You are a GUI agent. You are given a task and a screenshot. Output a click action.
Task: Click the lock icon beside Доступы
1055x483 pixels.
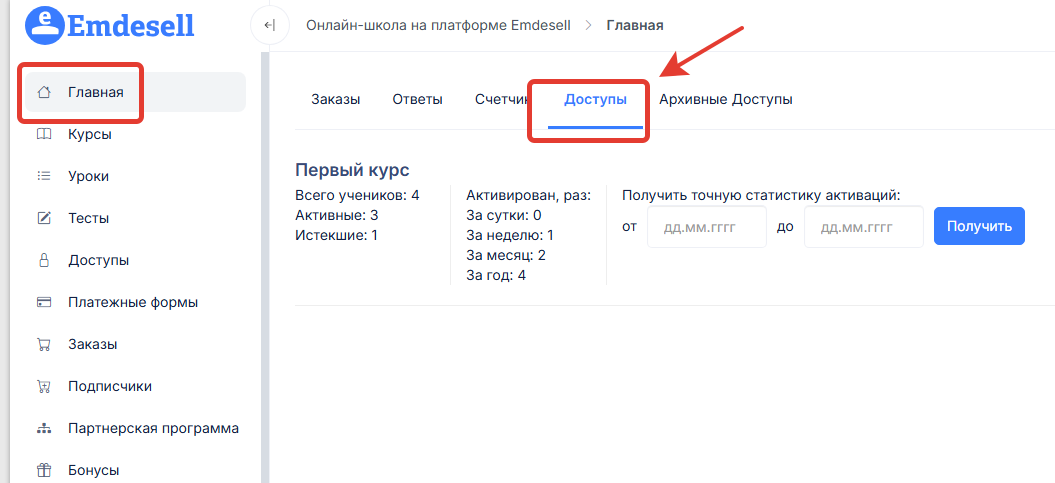point(43,260)
